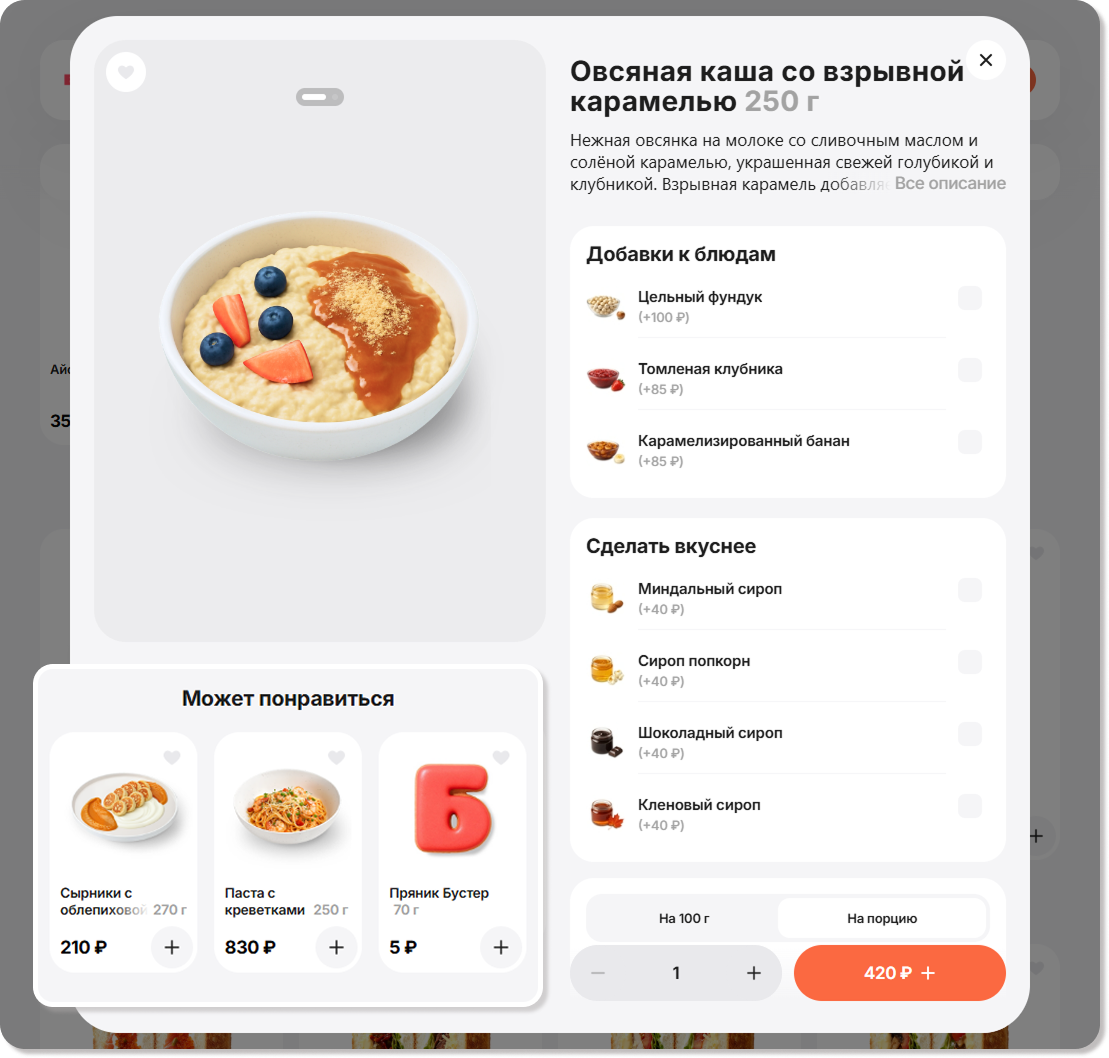Close the dish details dialog

point(986,60)
